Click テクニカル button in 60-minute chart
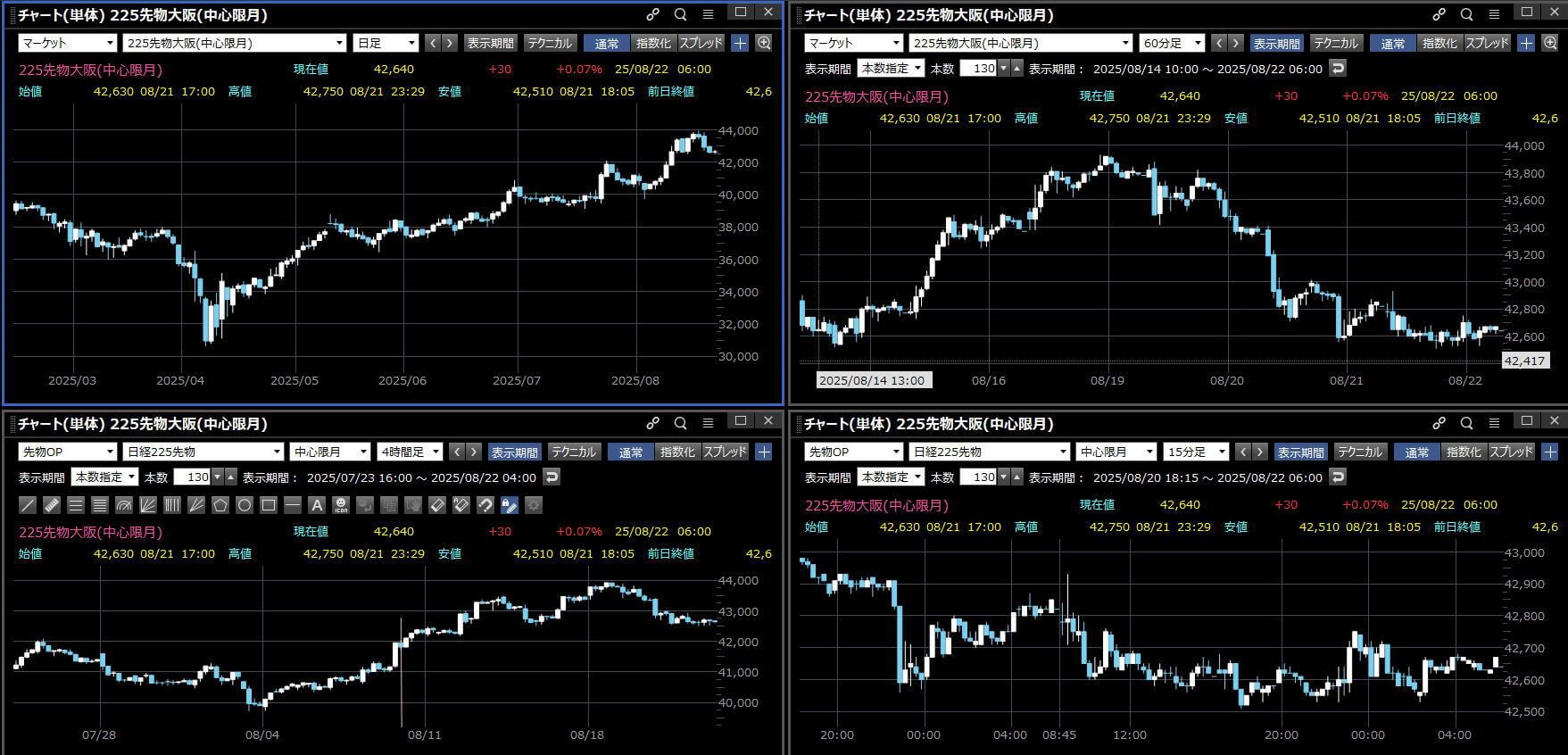 point(1335,43)
